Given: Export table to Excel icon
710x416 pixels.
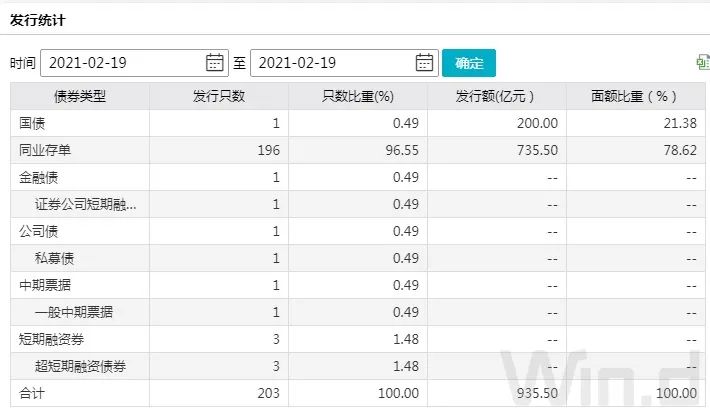Looking at the screenshot, I should [703, 62].
